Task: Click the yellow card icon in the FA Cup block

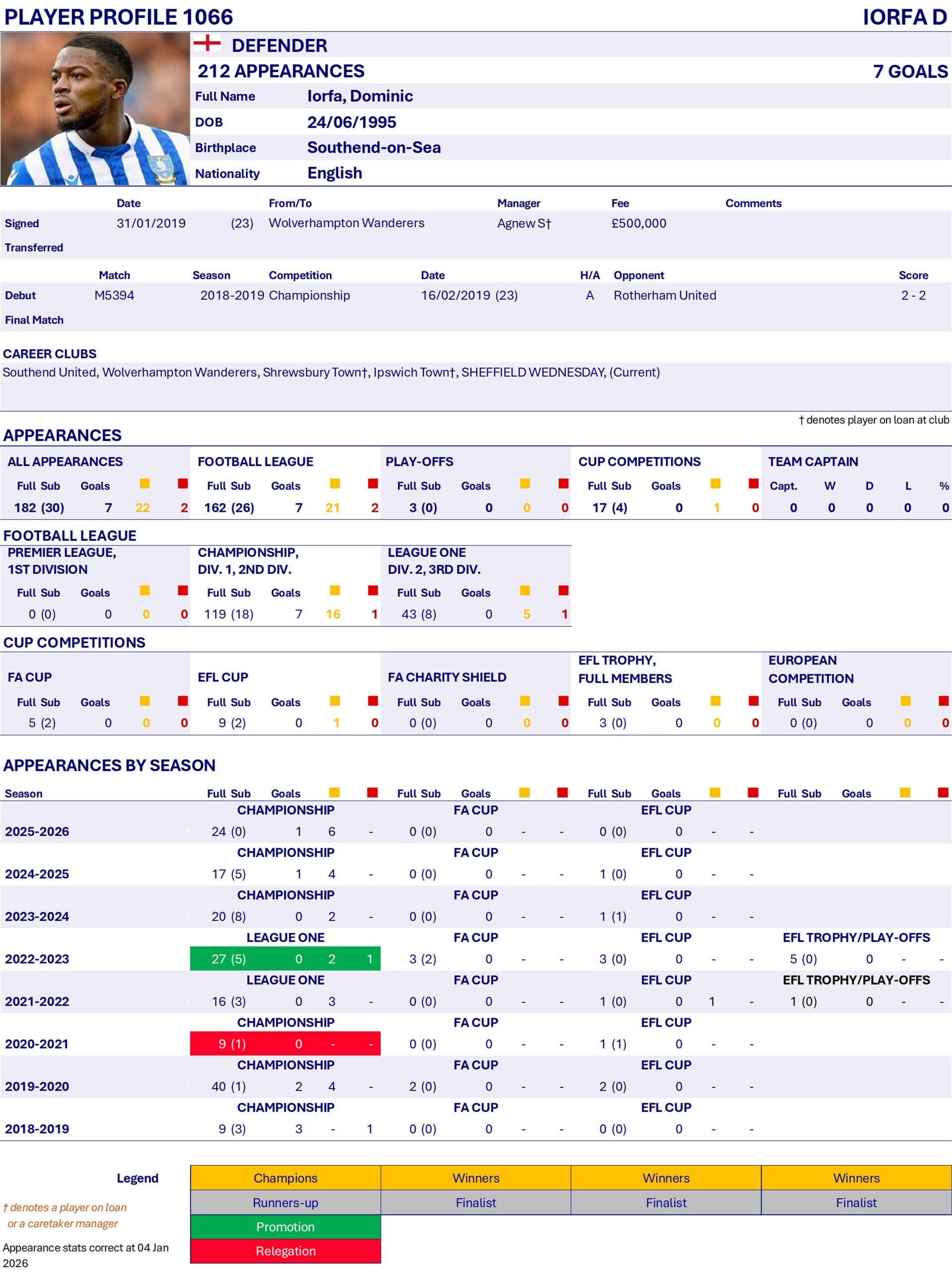Action: [x=145, y=700]
